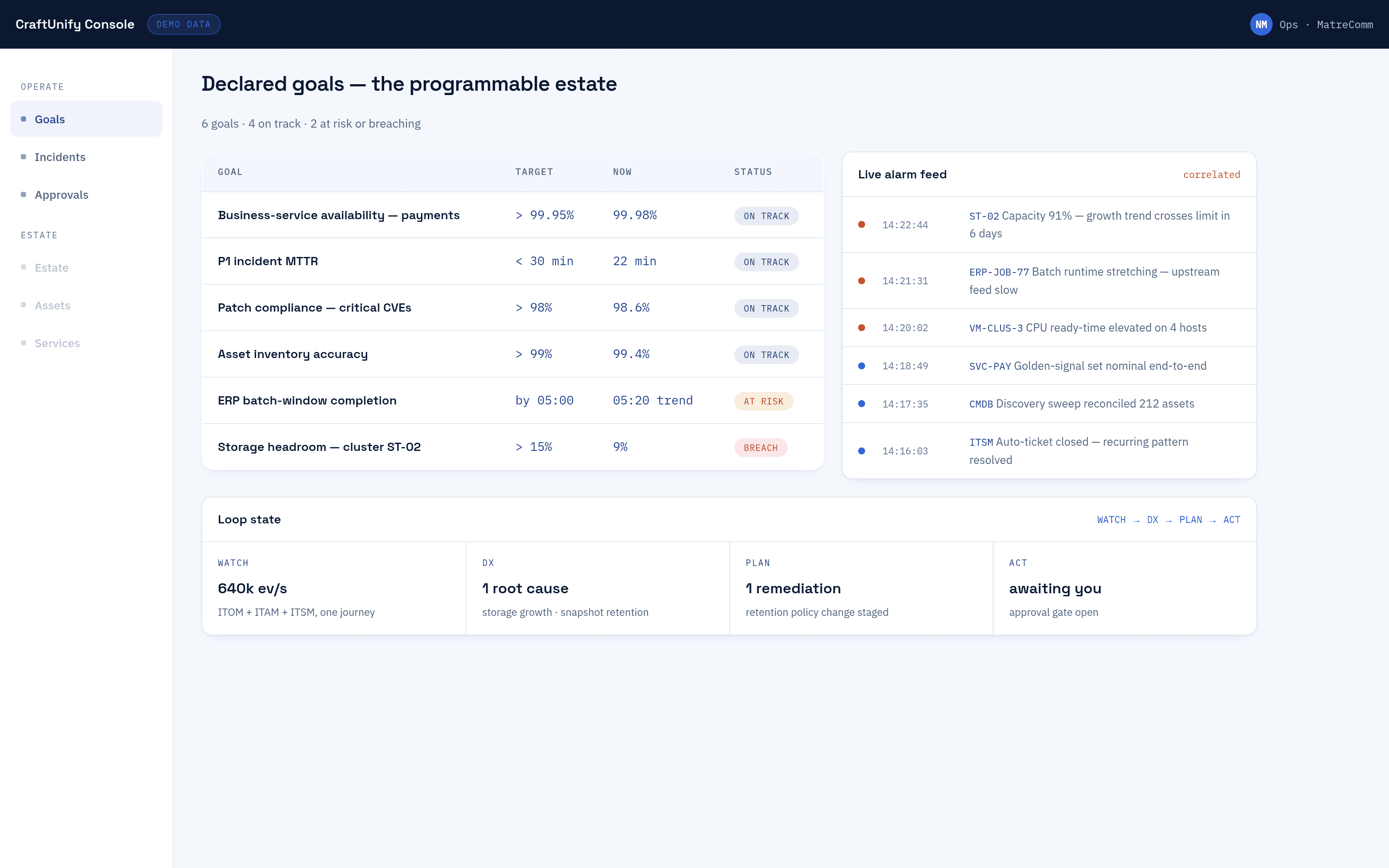Click the blue dot on 14:16:03 alarm
This screenshot has height=868, width=1389.
pos(862,450)
